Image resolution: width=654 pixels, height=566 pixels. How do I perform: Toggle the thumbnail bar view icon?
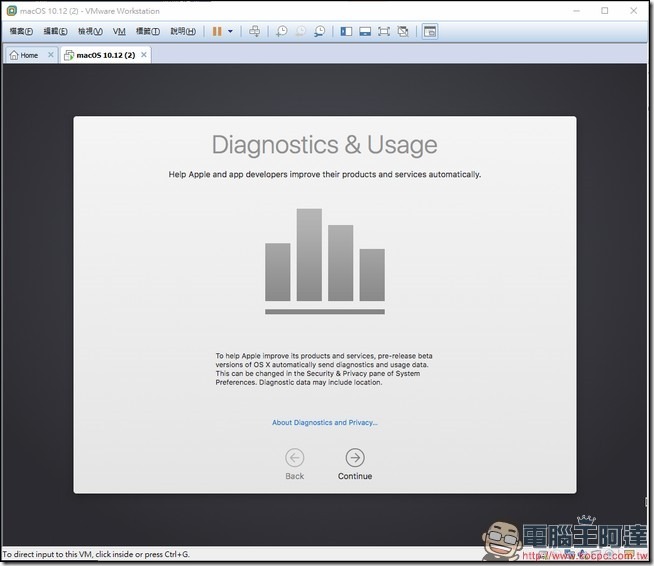[x=365, y=31]
